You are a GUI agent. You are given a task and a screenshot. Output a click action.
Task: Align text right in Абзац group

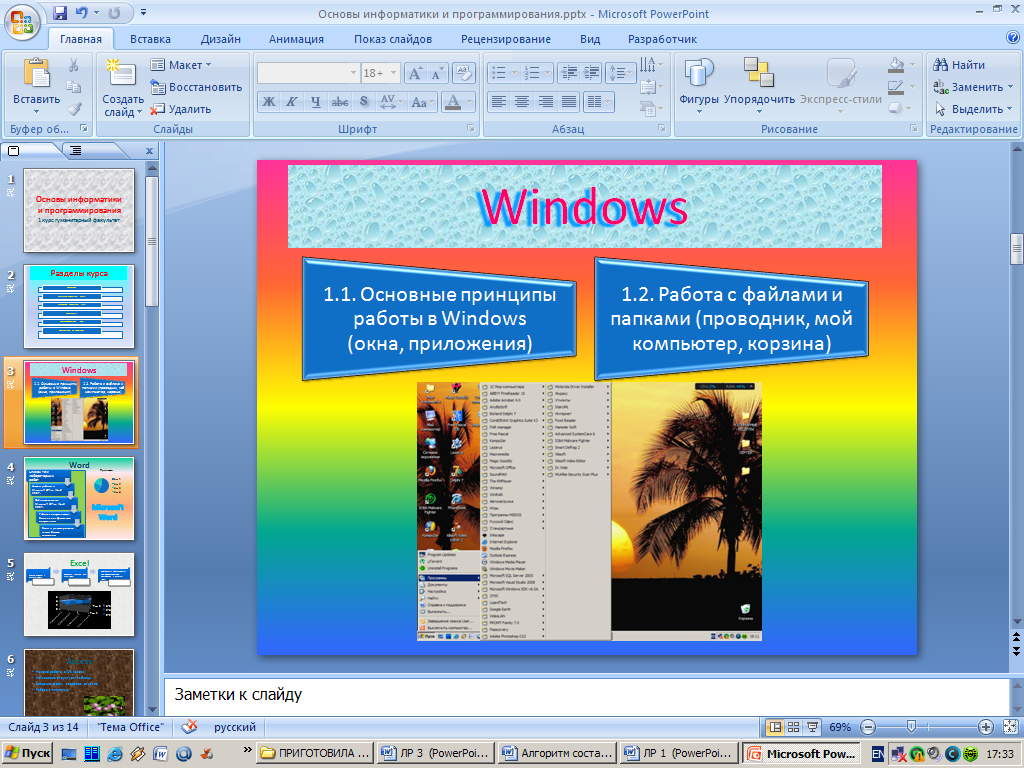tap(545, 102)
